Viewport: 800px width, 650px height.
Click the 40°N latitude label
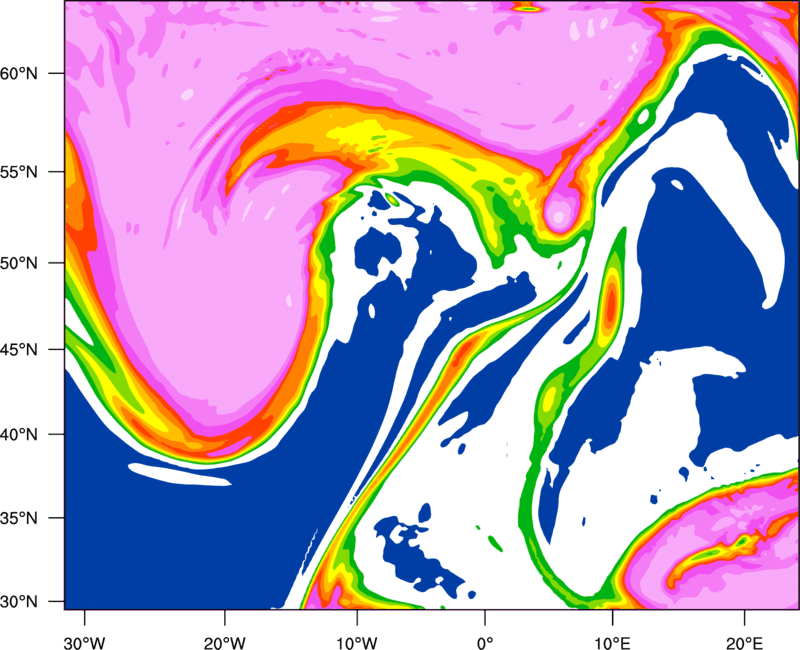(19, 435)
